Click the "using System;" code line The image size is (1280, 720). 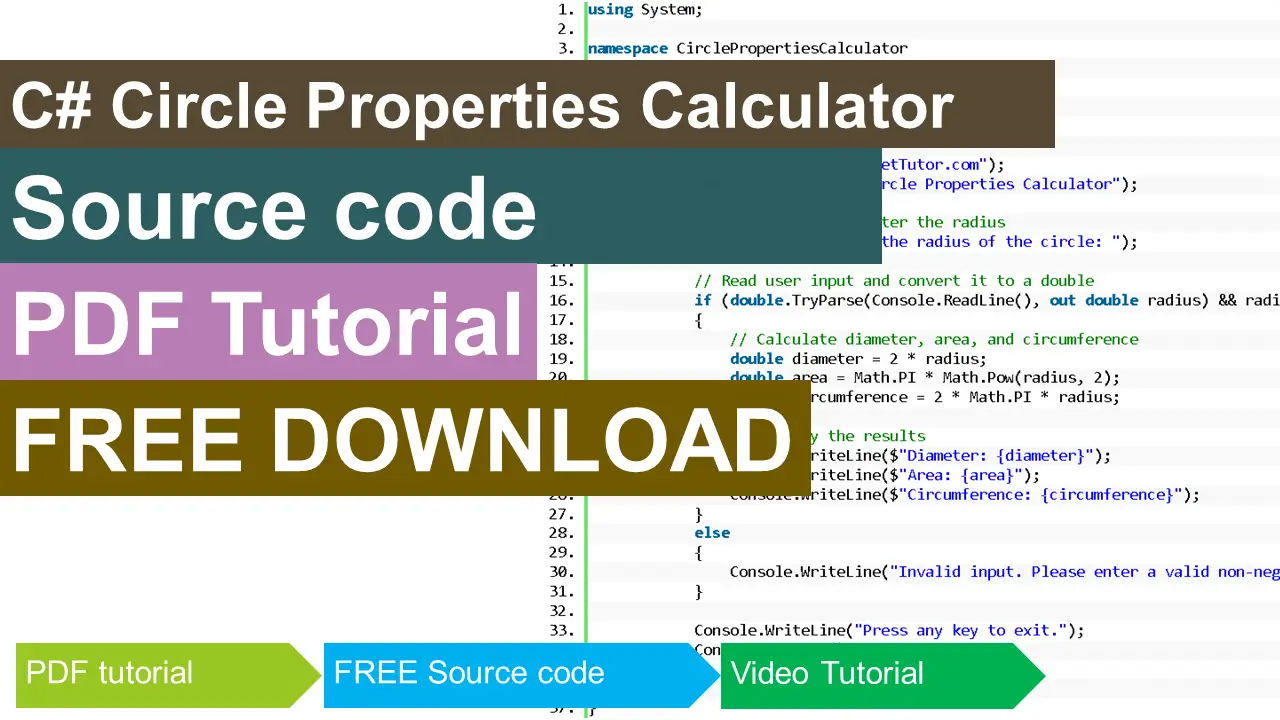coord(645,9)
